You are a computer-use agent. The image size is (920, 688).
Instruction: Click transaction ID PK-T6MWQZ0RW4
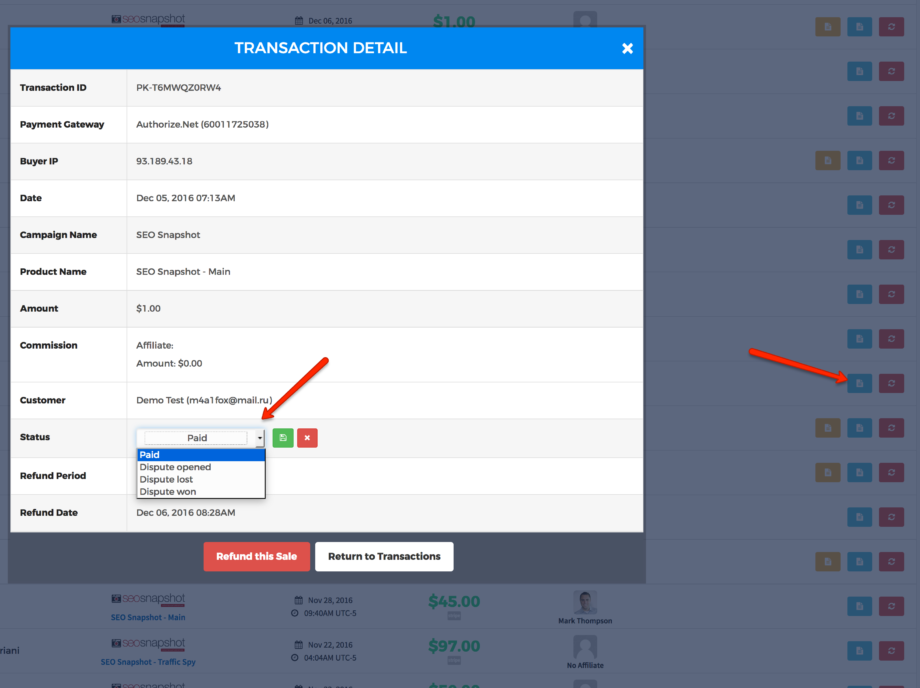(178, 87)
